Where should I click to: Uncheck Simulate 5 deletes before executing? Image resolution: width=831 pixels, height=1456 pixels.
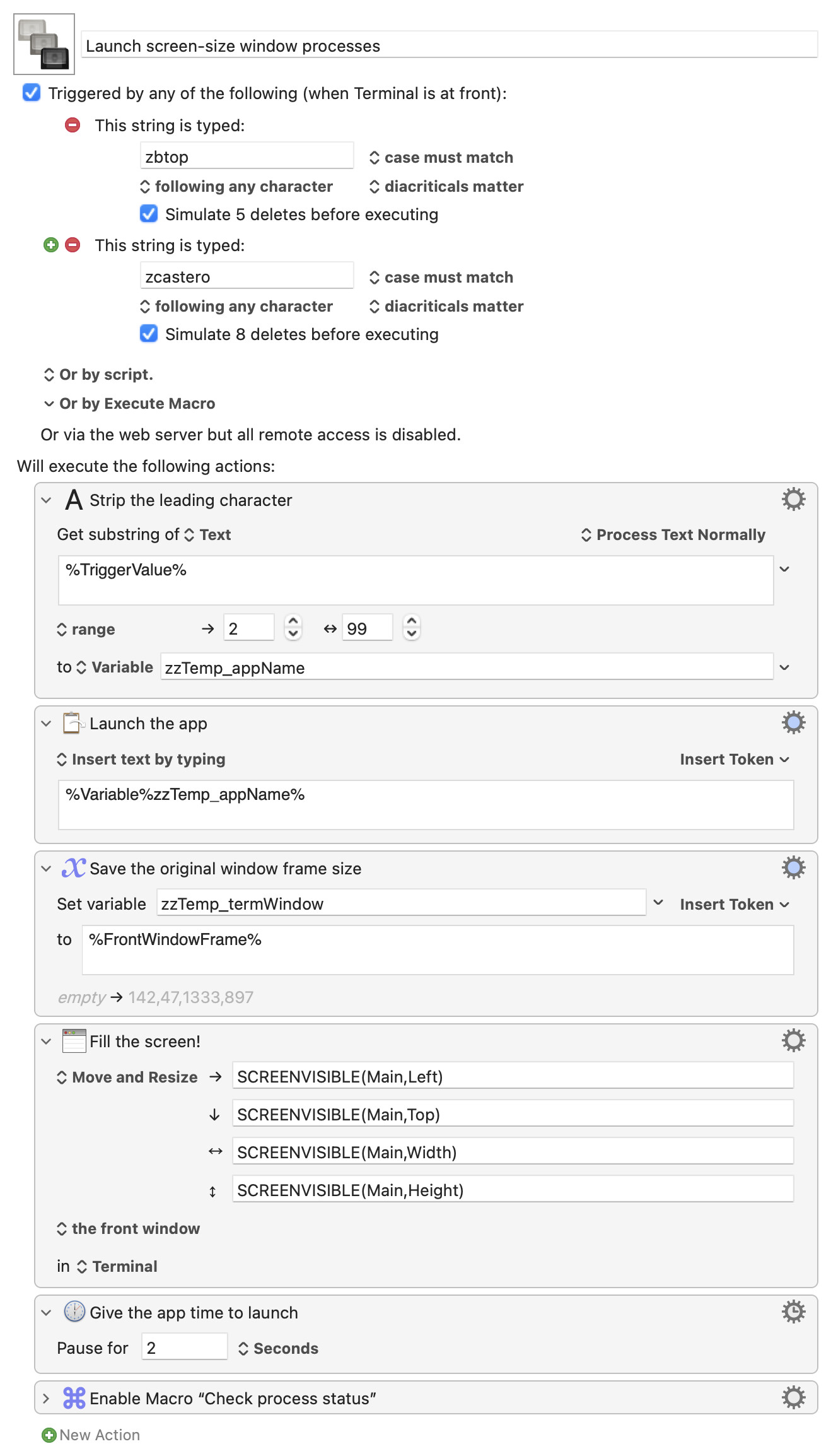pos(149,214)
